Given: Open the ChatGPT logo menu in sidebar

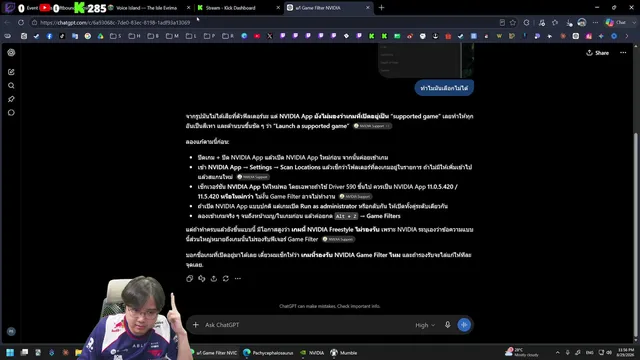Looking at the screenshot, I should pos(11,53).
